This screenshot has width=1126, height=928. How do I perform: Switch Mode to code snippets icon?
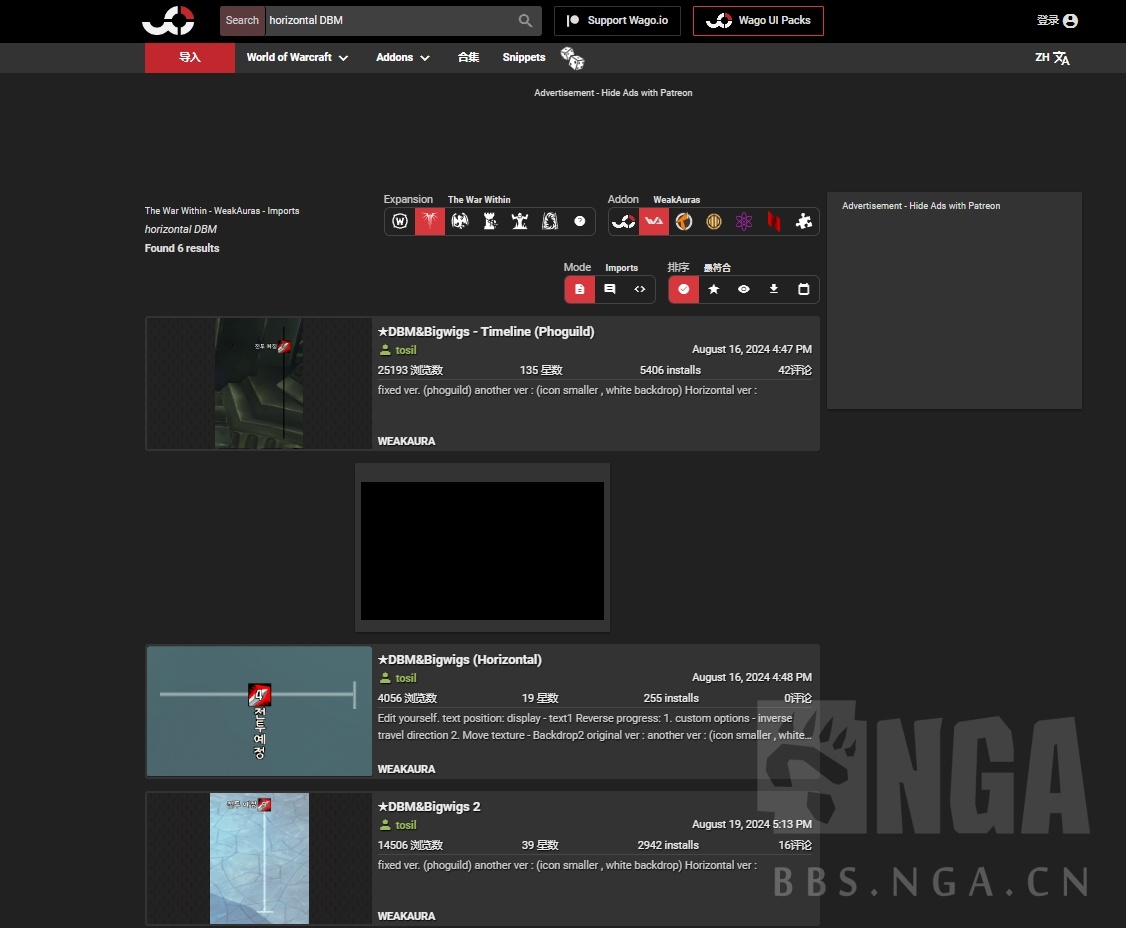pos(639,289)
